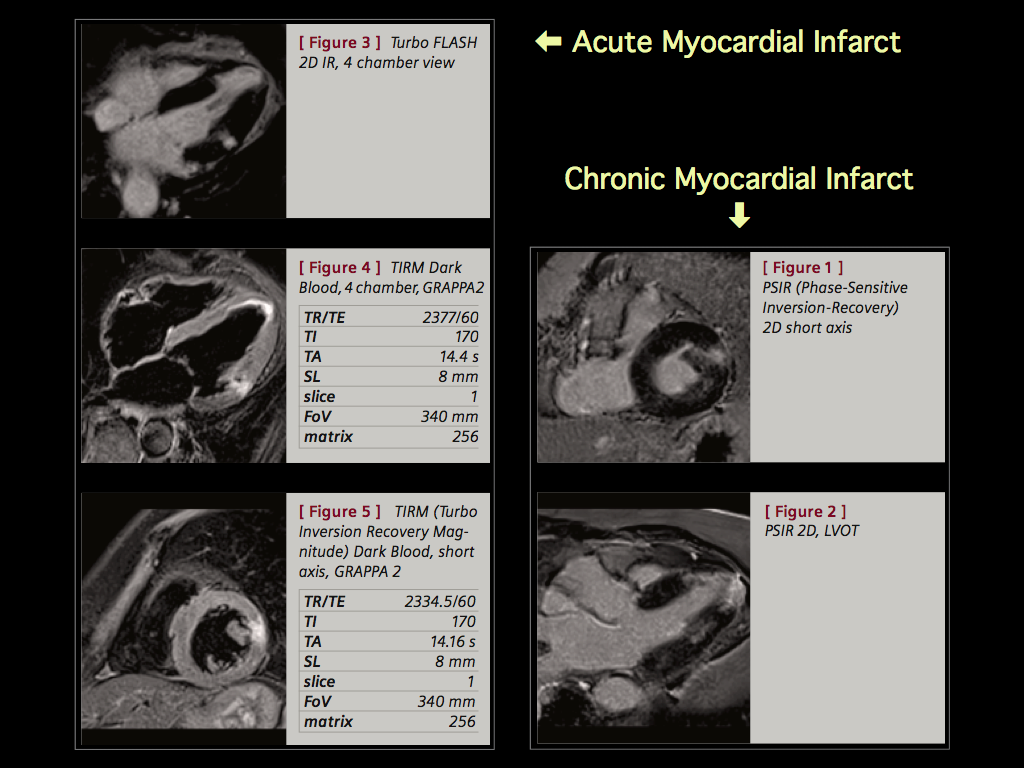Select the TI 170 parameter row
Screen dimensions: 1024x768
click(x=390, y=337)
